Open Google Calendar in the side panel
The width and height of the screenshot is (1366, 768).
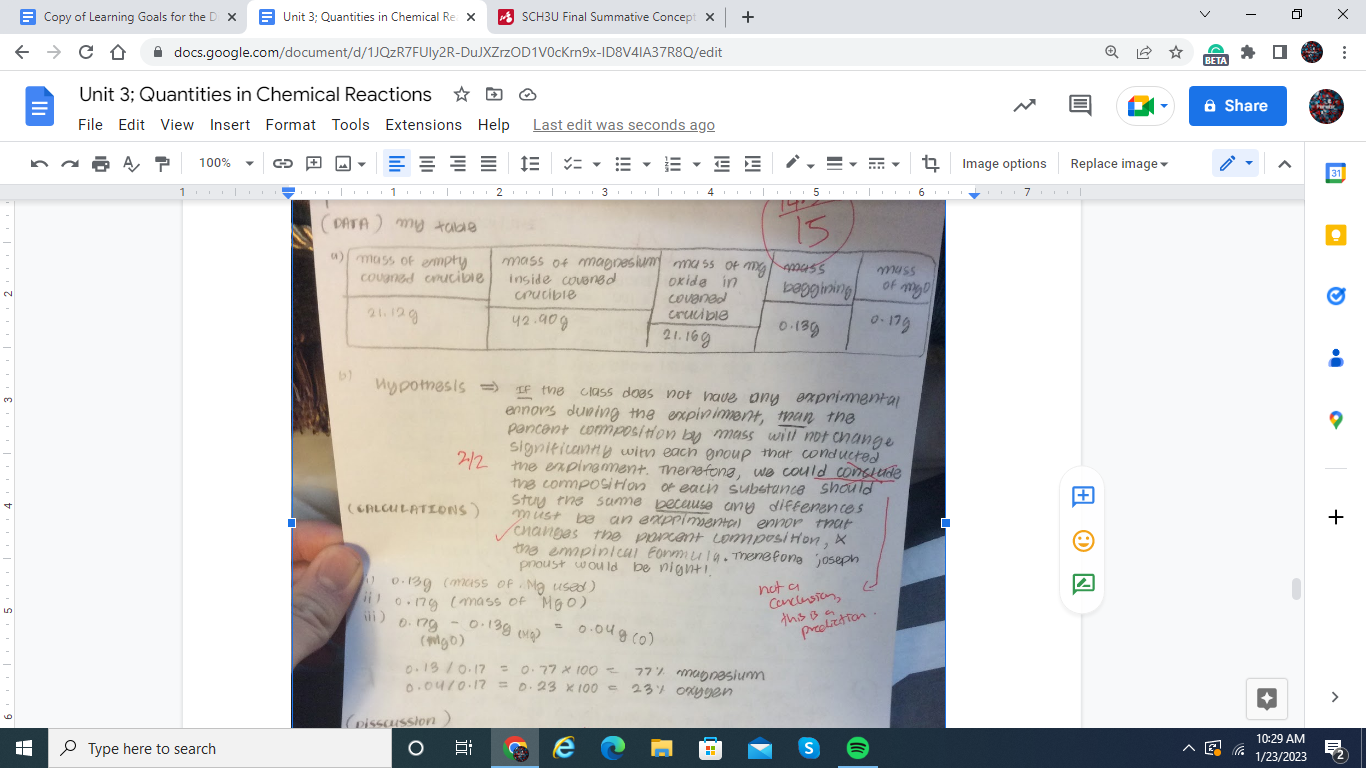(x=1335, y=174)
